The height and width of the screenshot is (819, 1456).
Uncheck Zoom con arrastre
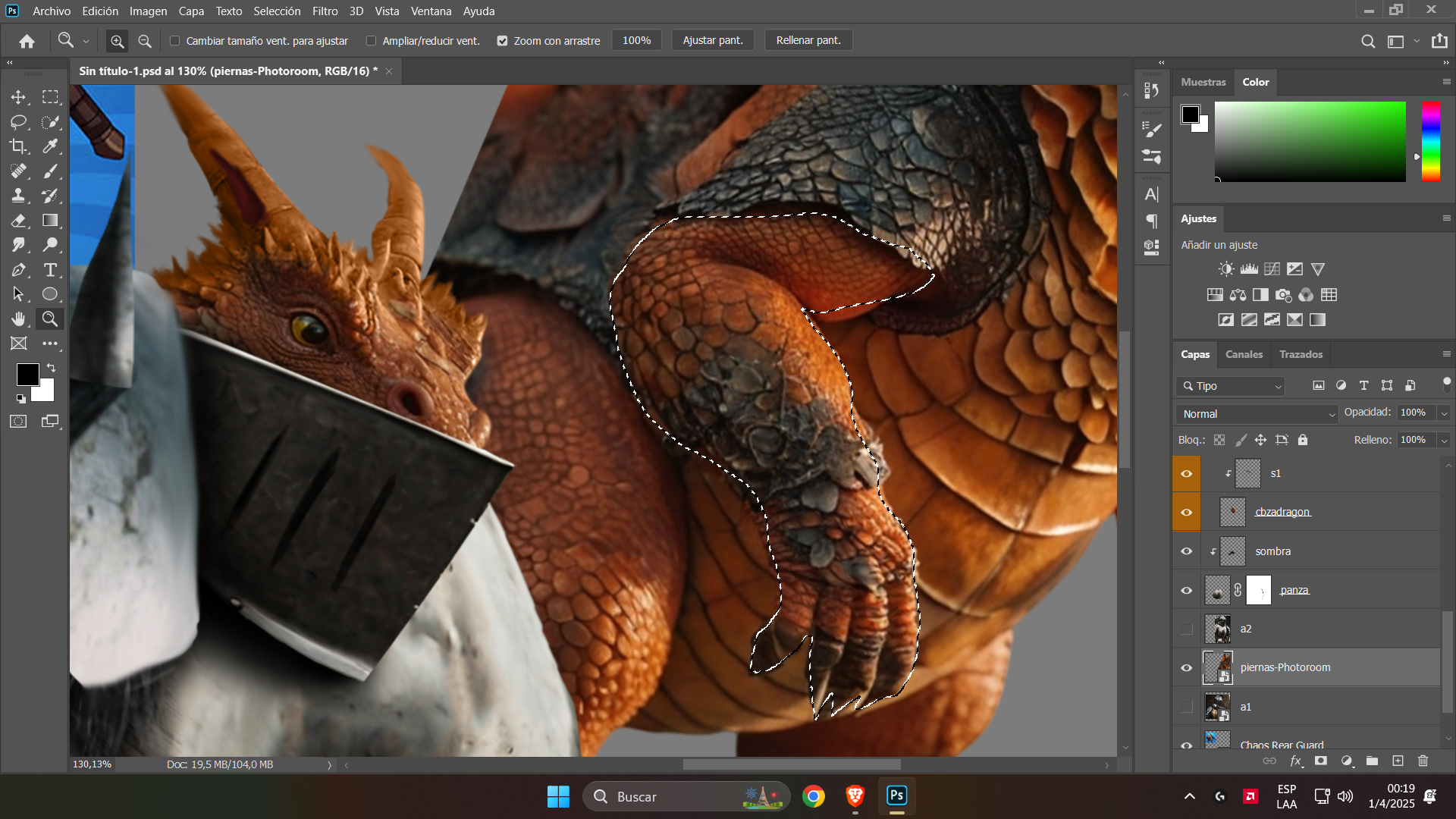tap(502, 41)
